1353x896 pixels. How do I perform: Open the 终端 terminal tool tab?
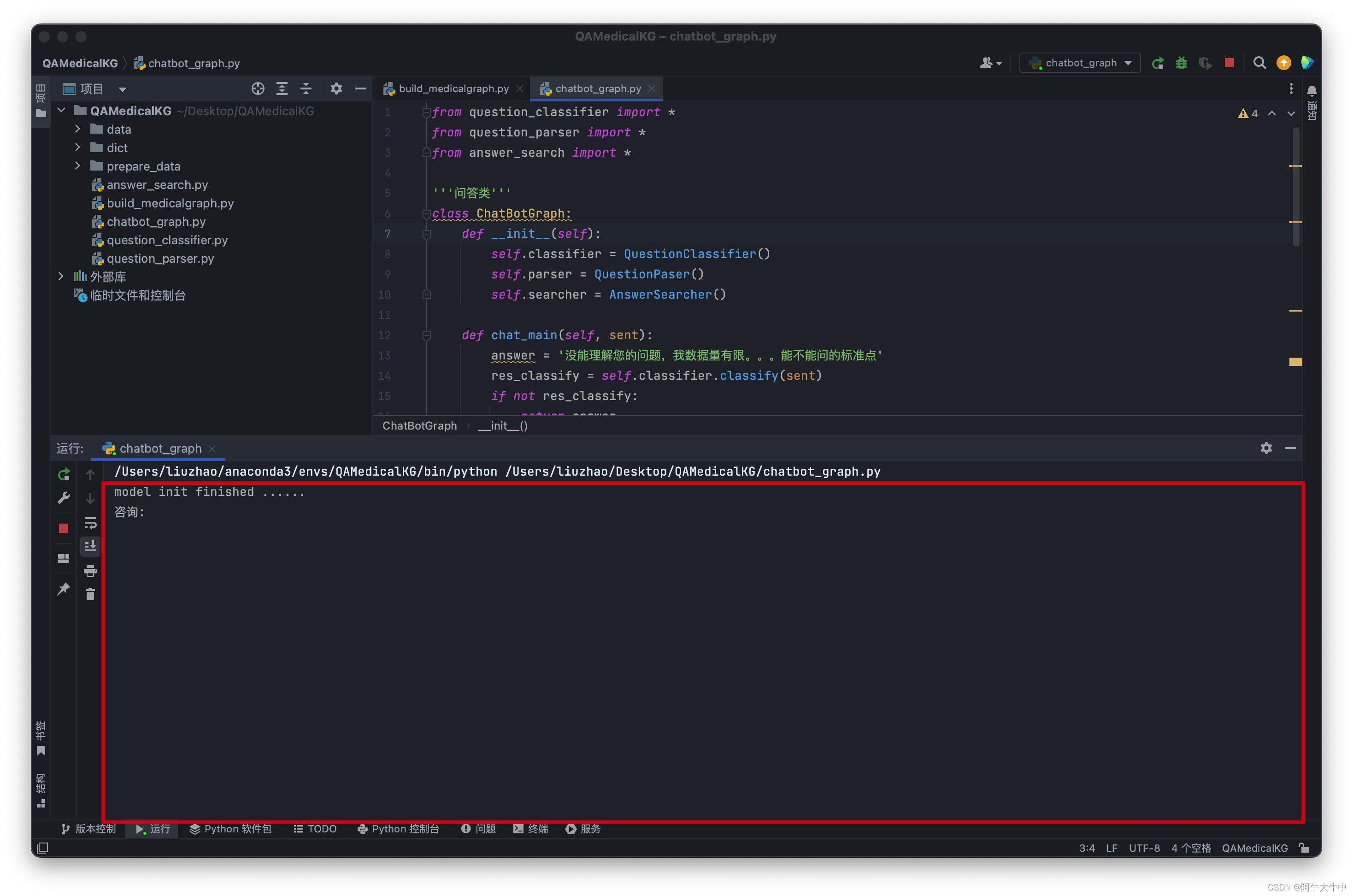pos(531,829)
